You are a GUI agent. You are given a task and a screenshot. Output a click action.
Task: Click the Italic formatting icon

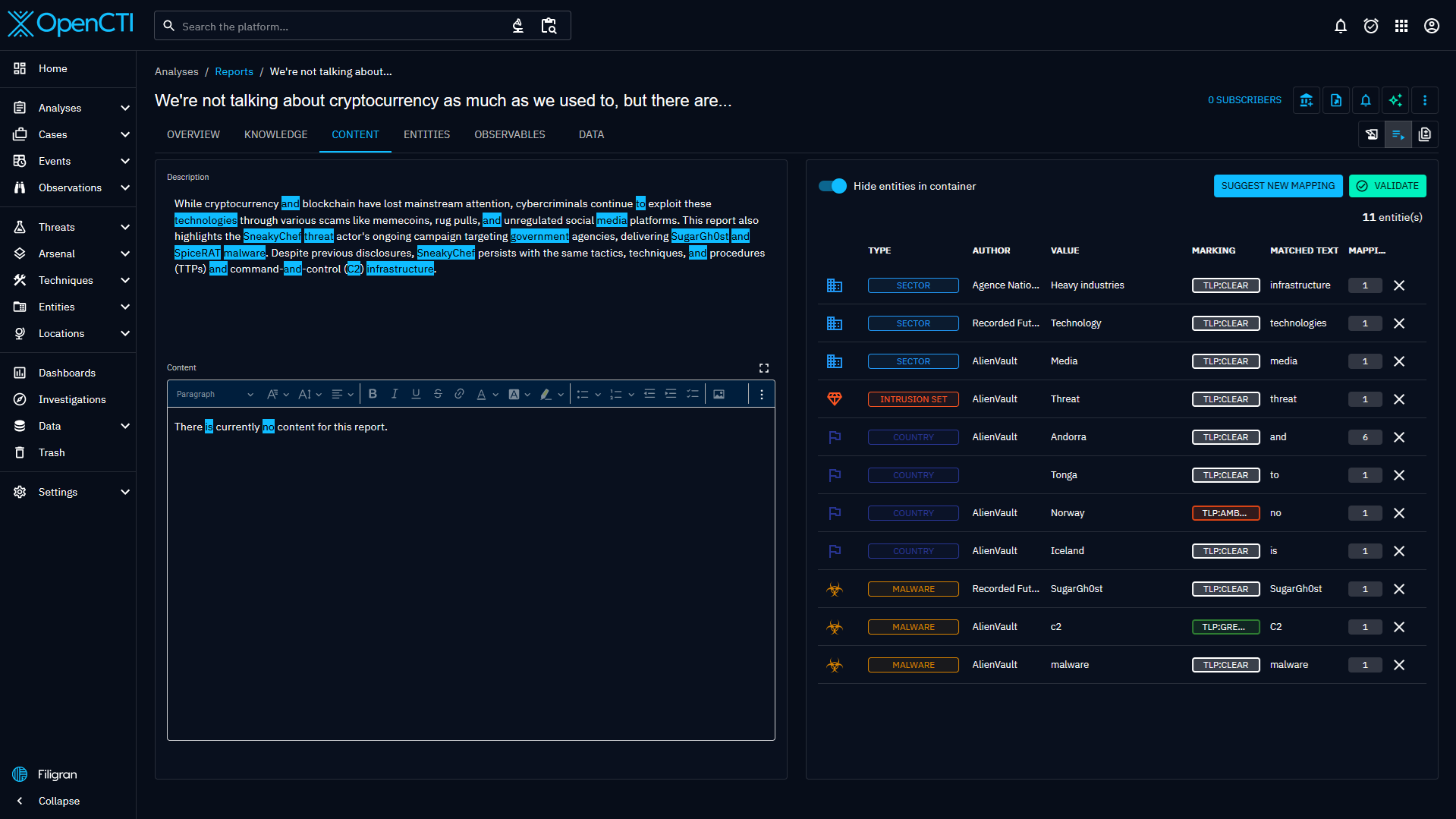[x=395, y=394]
